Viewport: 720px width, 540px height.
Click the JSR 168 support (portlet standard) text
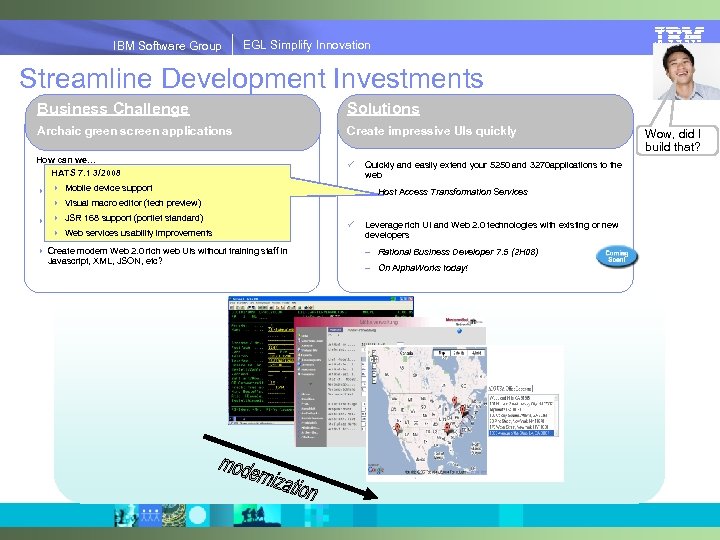point(134,218)
